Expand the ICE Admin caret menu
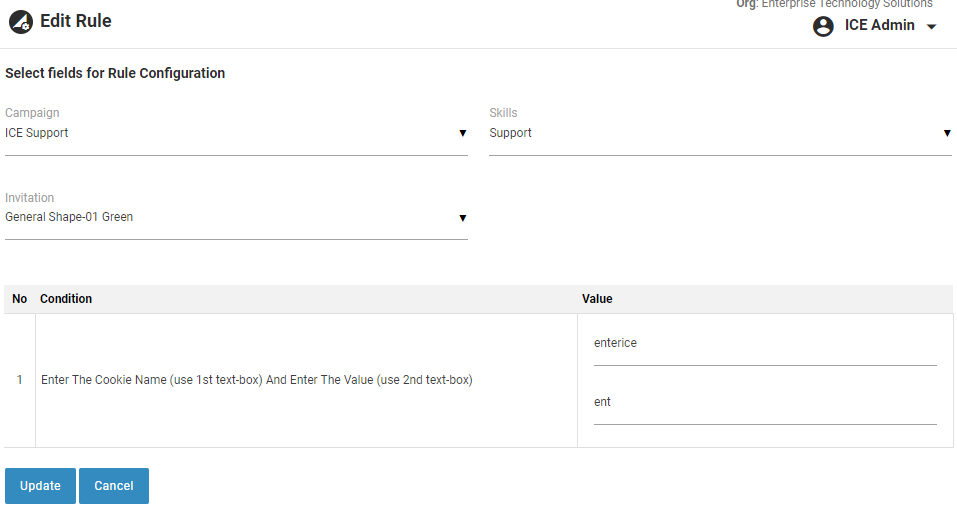The height and width of the screenshot is (530, 957). pyautogui.click(x=931, y=27)
